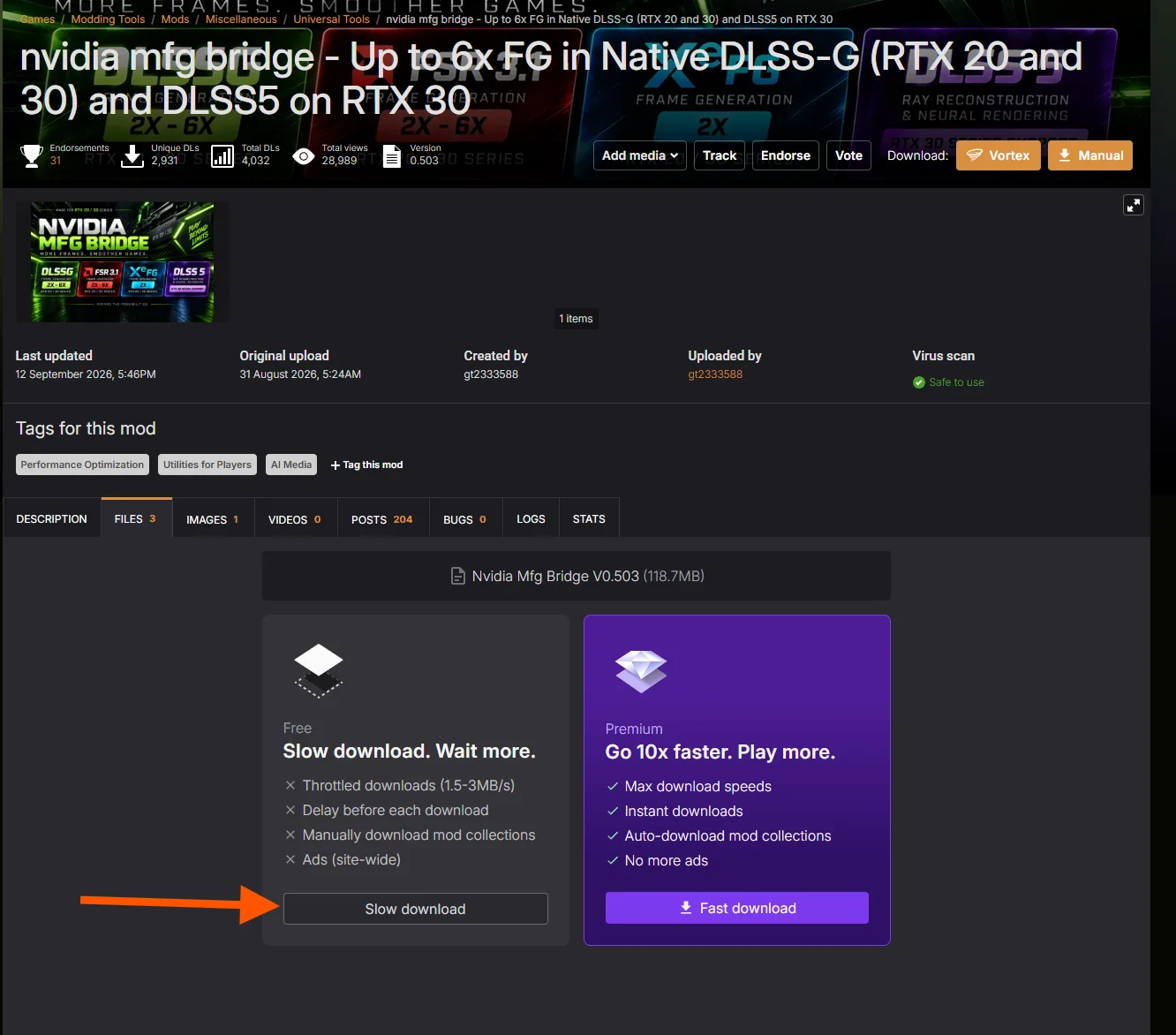The height and width of the screenshot is (1035, 1176).
Task: Click the Unique DLs download icon
Action: [132, 156]
